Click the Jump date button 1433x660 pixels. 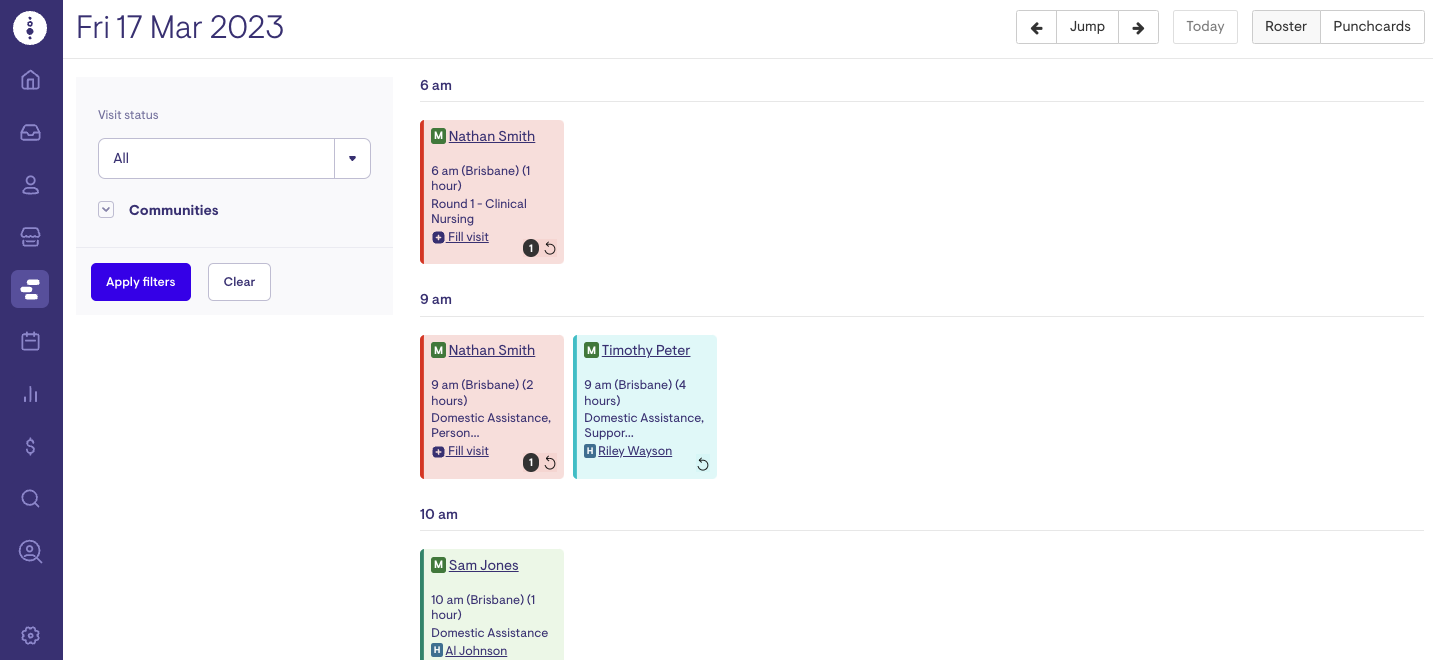pyautogui.click(x=1087, y=27)
